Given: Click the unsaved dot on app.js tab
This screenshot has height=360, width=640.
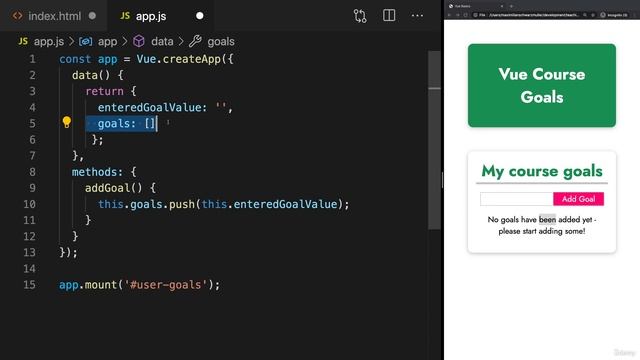Looking at the screenshot, I should (200, 16).
